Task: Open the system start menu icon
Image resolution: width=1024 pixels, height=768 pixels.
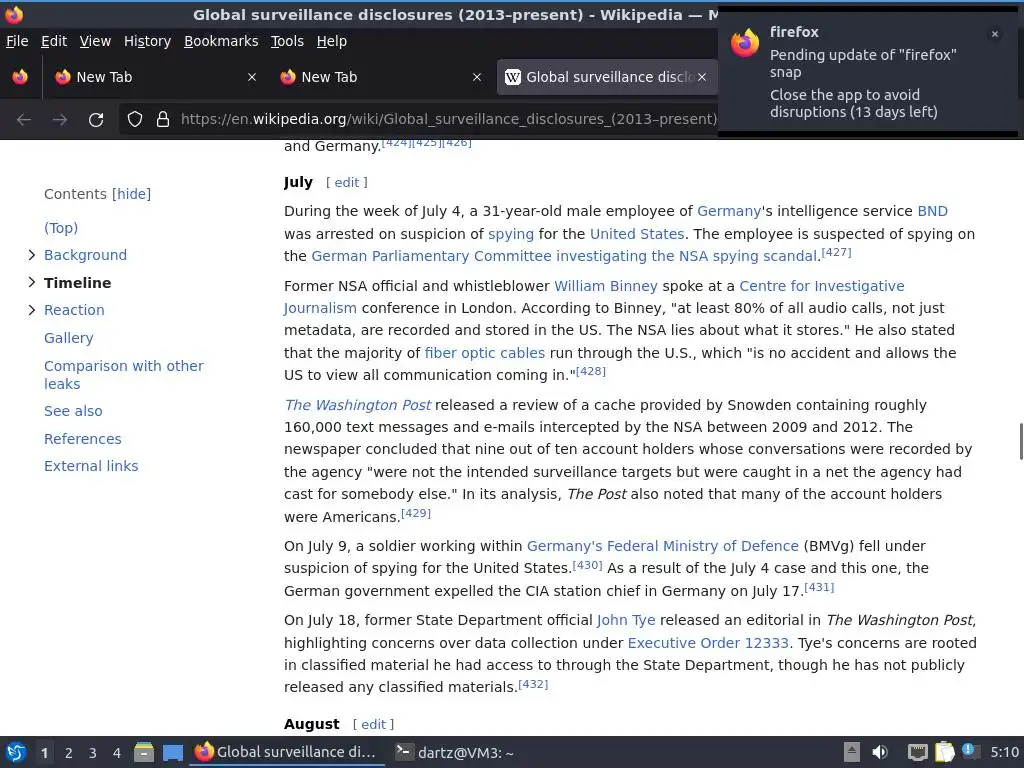Action: point(16,753)
